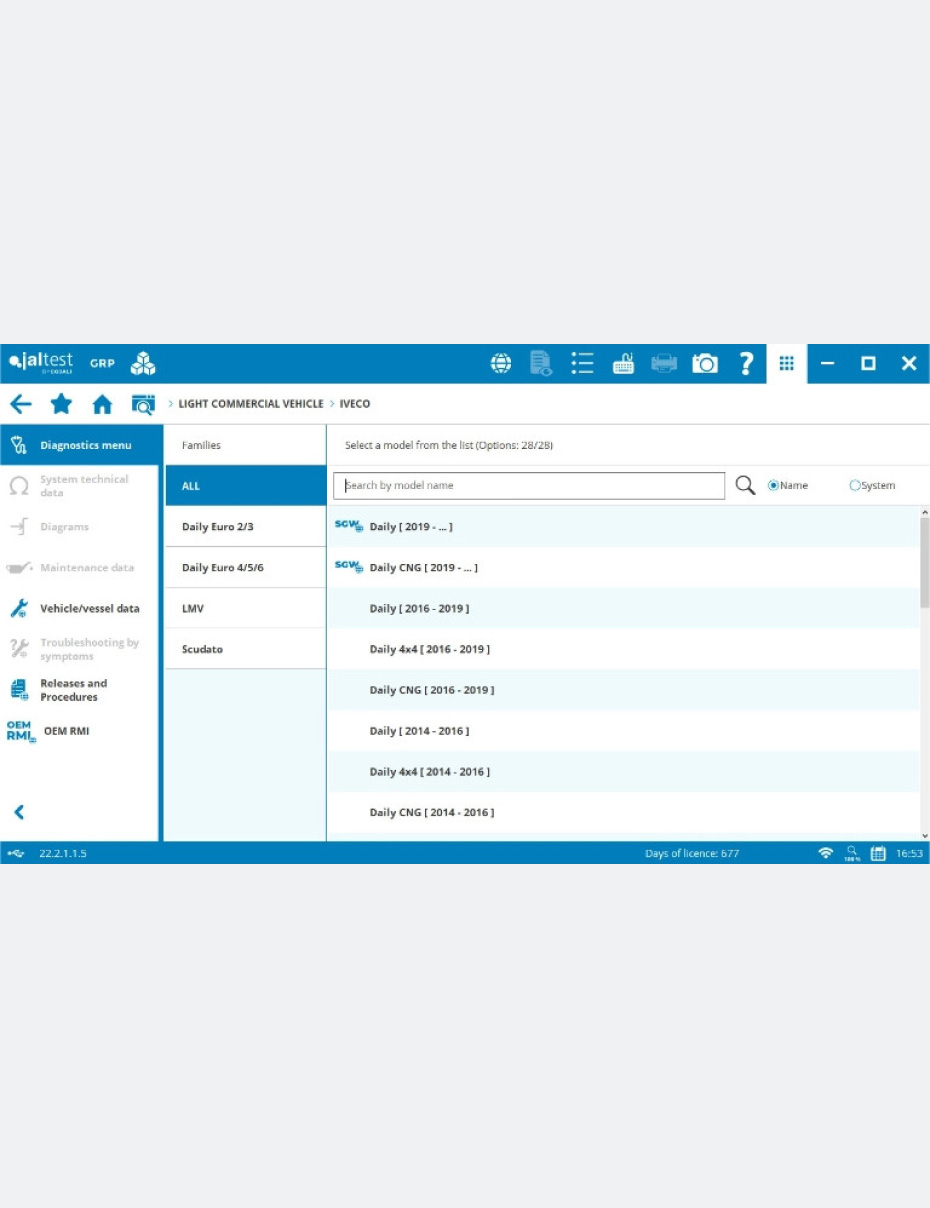Select model Daily 4x4 [ 2016 - 2019 ]

coord(623,649)
